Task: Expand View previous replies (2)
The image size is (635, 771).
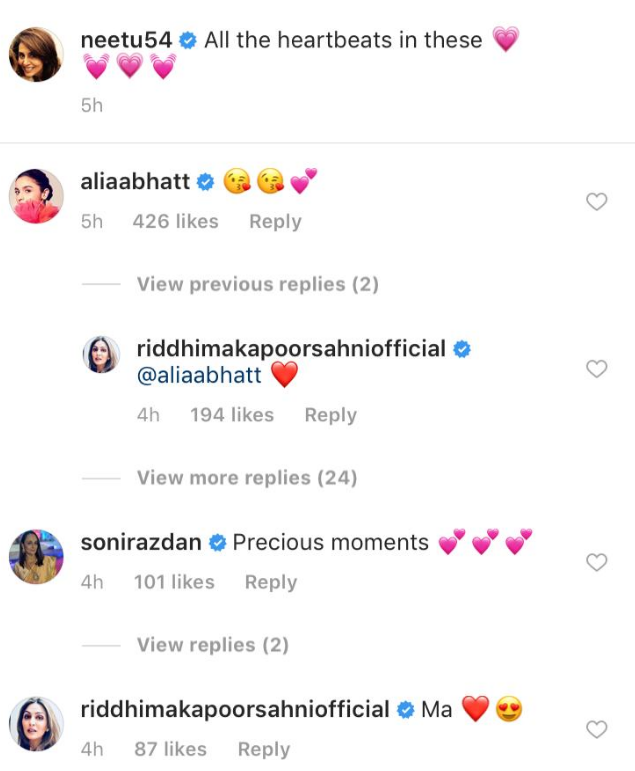Action: pos(257,284)
